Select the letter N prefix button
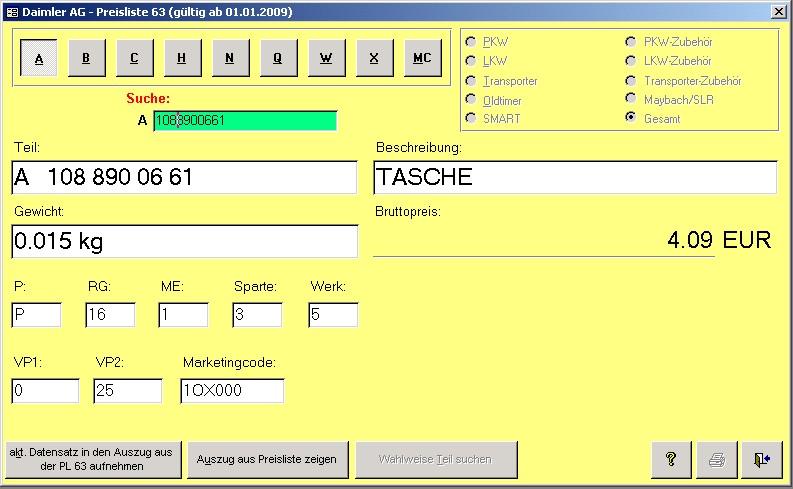 click(x=230, y=58)
